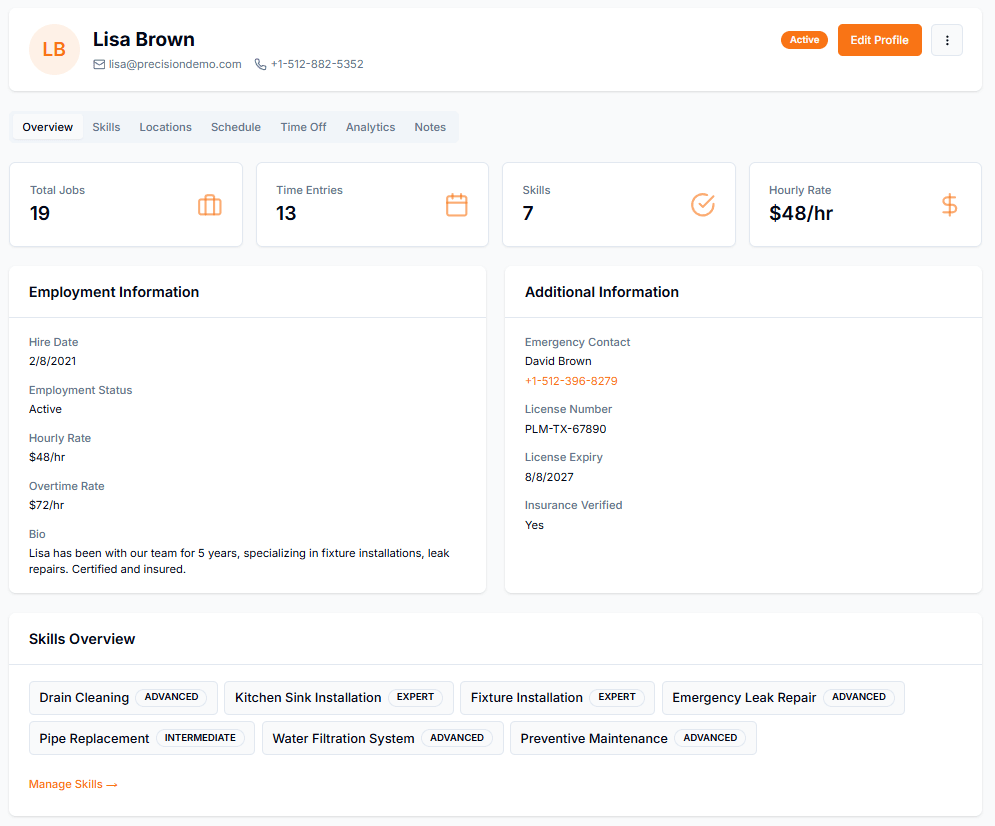Click the Employment Information heading
Image resolution: width=995 pixels, height=826 pixels.
[x=114, y=292]
